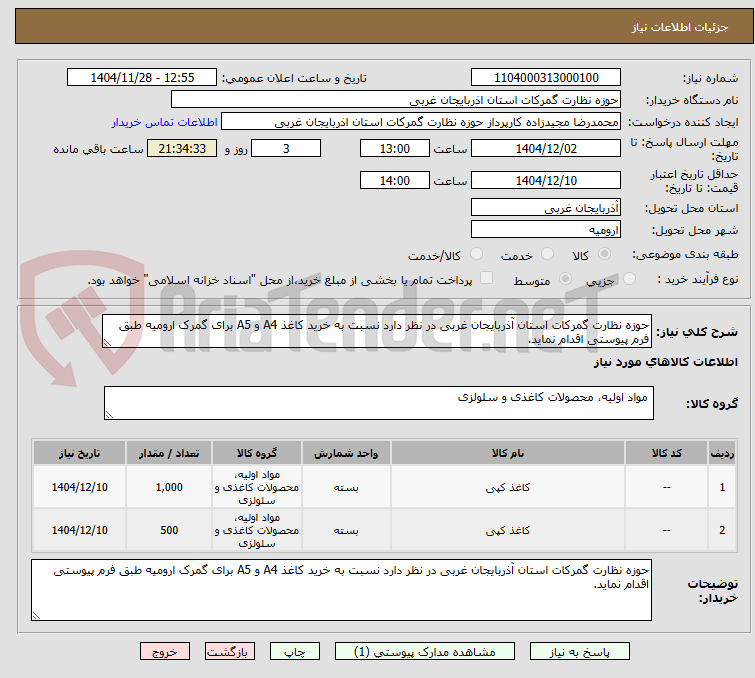The width and height of the screenshot is (755, 678).
Task: Click the کد کالا column header
Action: [666, 453]
